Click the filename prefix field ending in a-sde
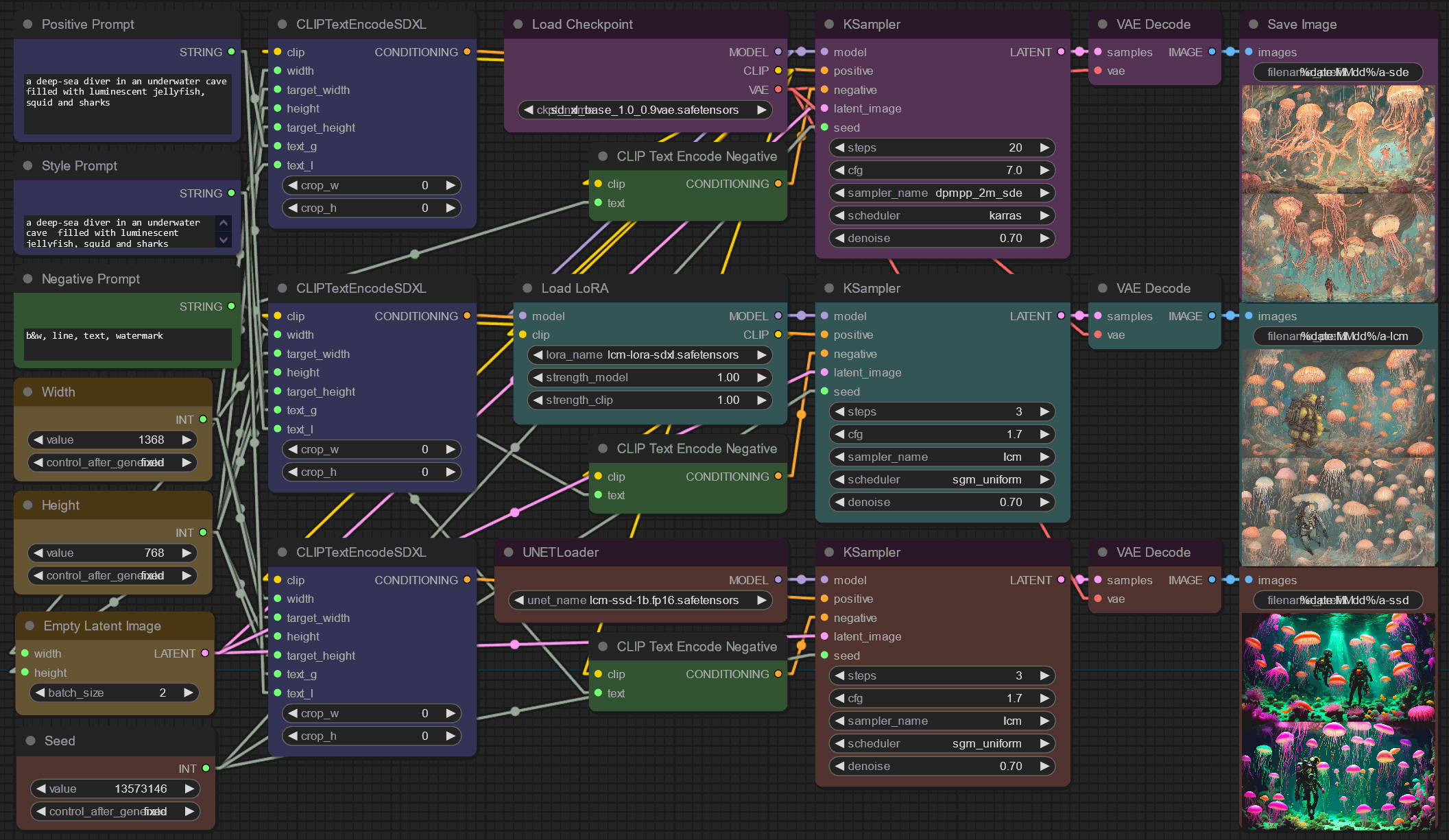Image resolution: width=1449 pixels, height=840 pixels. 1338,72
